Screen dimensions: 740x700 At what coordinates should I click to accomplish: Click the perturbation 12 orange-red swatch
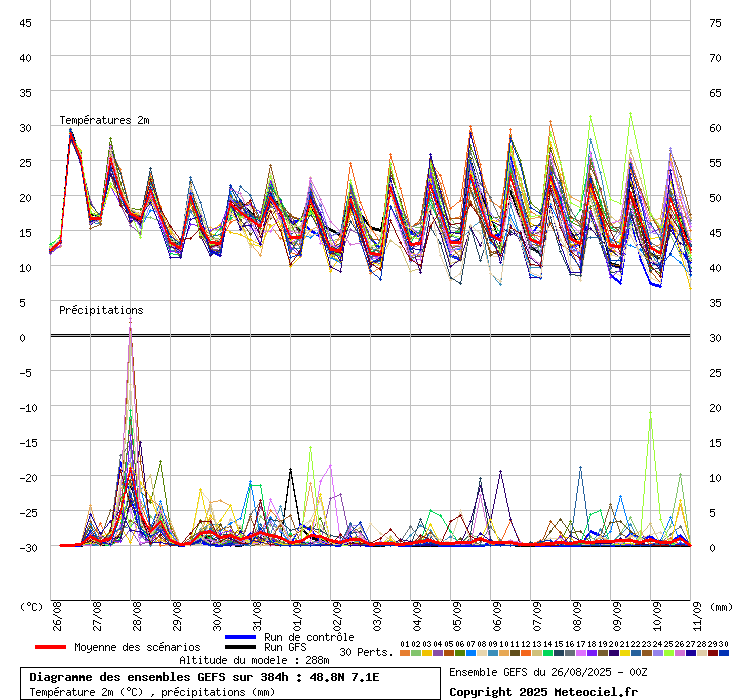click(x=526, y=653)
